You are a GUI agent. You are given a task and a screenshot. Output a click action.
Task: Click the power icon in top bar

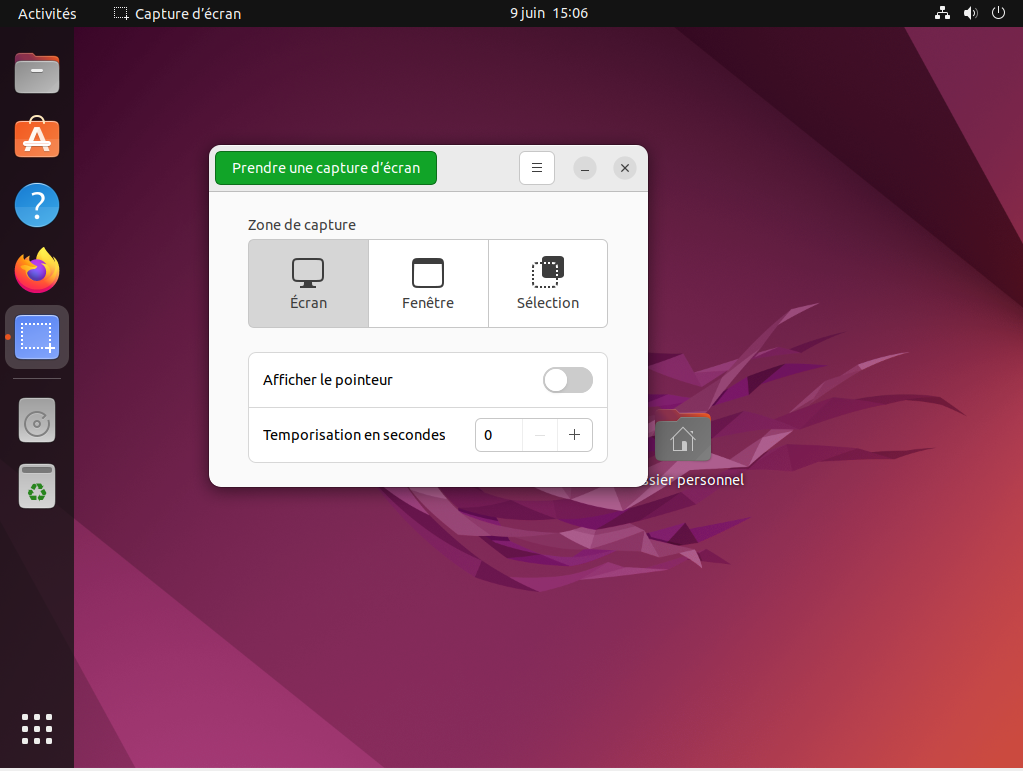tap(998, 13)
